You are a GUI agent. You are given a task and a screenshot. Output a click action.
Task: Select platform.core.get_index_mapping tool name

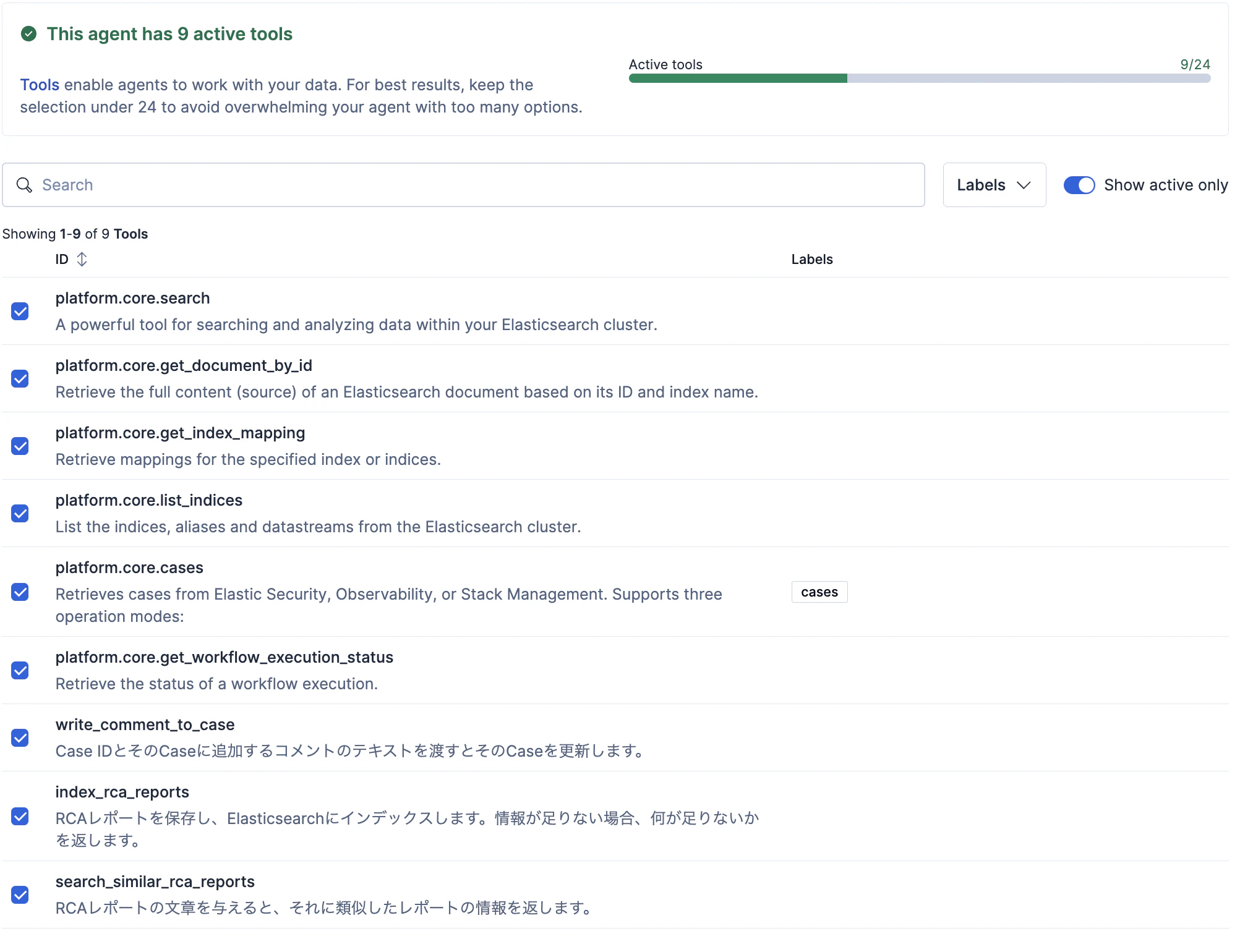[180, 433]
